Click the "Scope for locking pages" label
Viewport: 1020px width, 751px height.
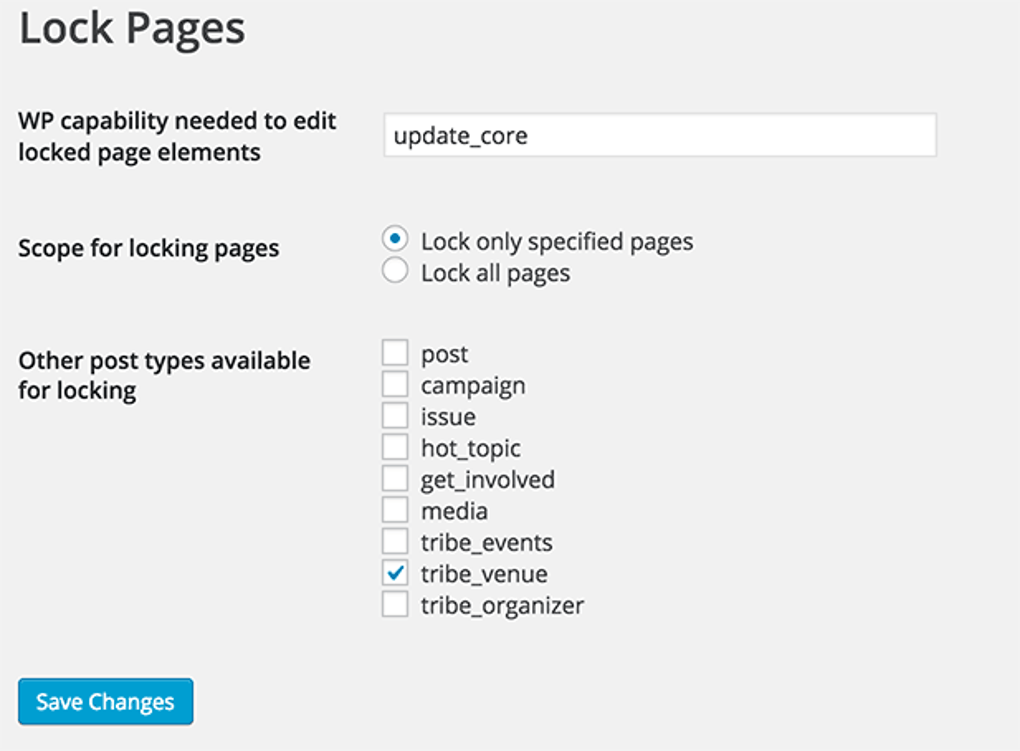click(x=148, y=248)
